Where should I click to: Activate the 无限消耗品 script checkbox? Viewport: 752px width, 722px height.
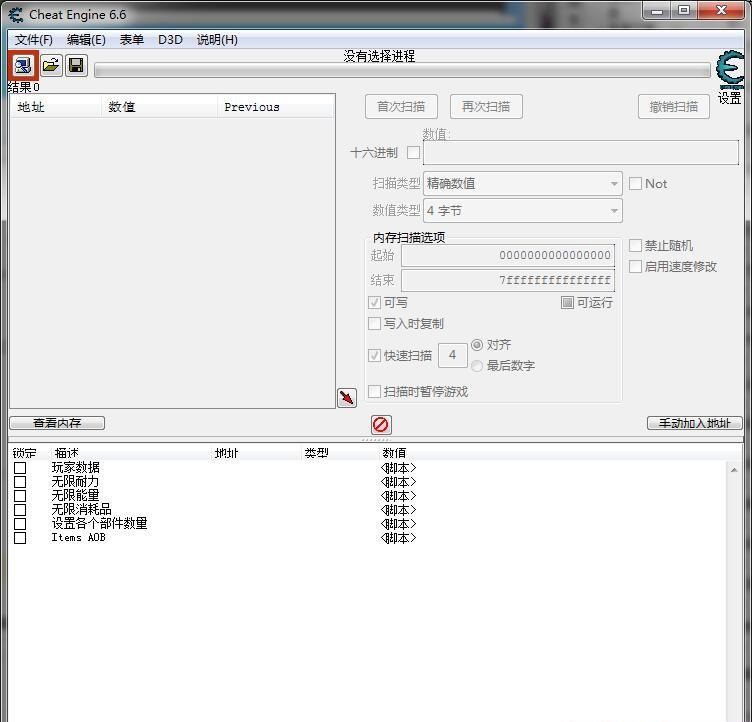(x=20, y=509)
